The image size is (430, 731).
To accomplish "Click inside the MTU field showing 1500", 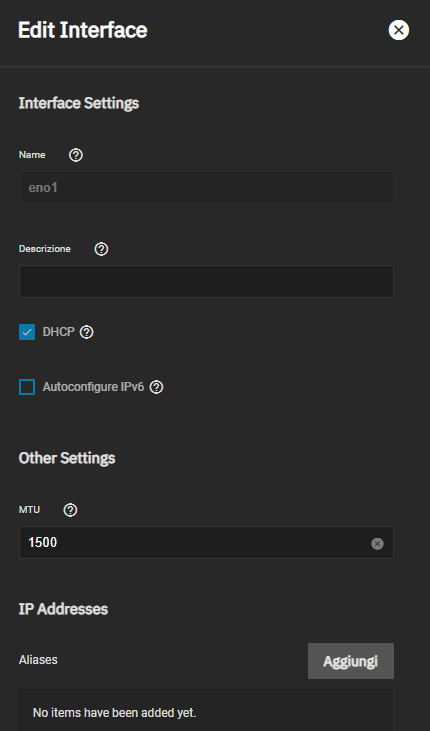I will pos(206,543).
